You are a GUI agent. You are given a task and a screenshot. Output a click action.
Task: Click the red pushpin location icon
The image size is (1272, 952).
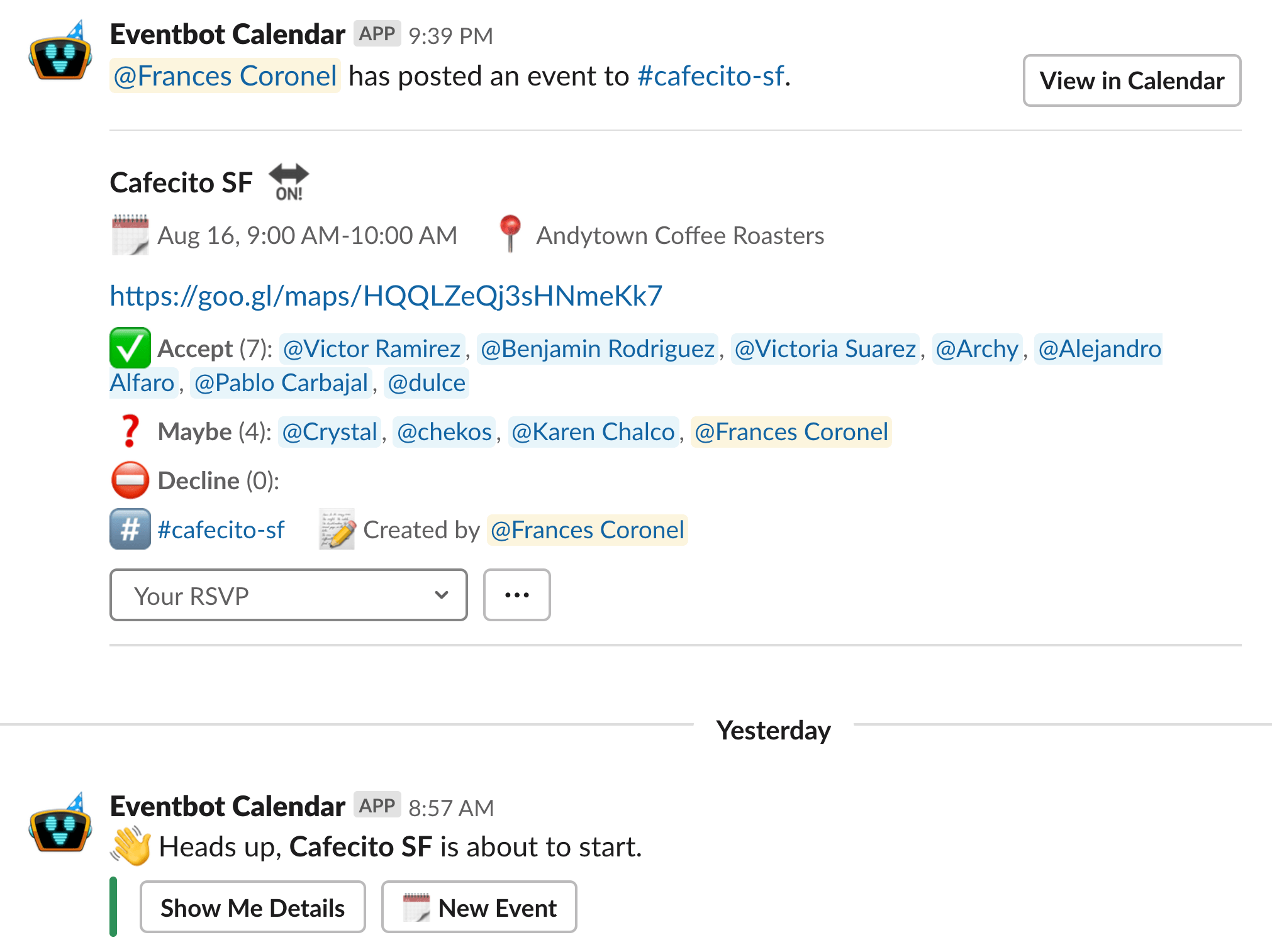click(x=510, y=233)
